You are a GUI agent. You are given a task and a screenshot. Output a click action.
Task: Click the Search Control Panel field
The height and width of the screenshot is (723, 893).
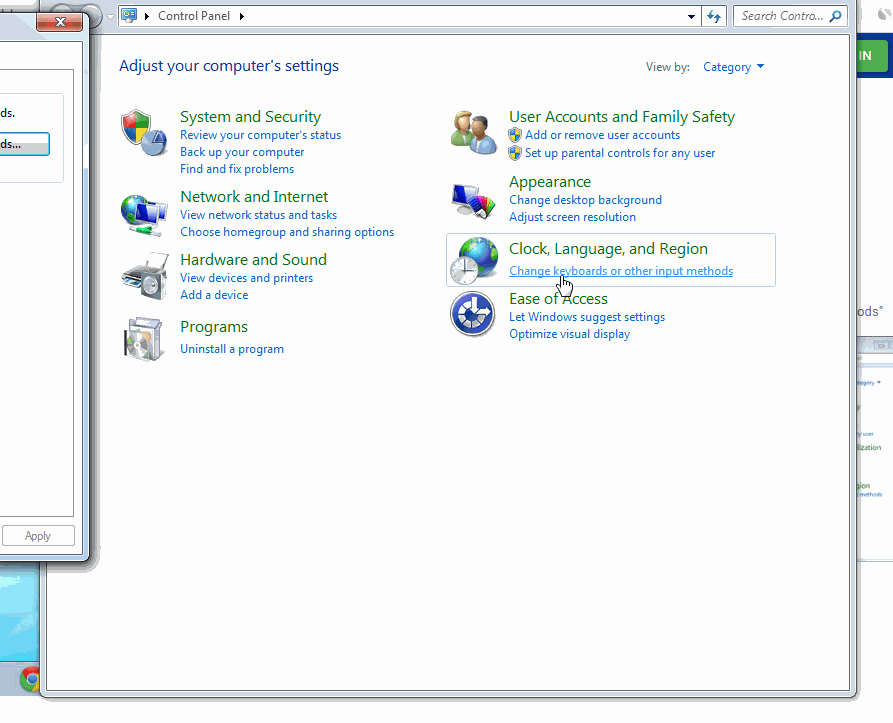[782, 16]
